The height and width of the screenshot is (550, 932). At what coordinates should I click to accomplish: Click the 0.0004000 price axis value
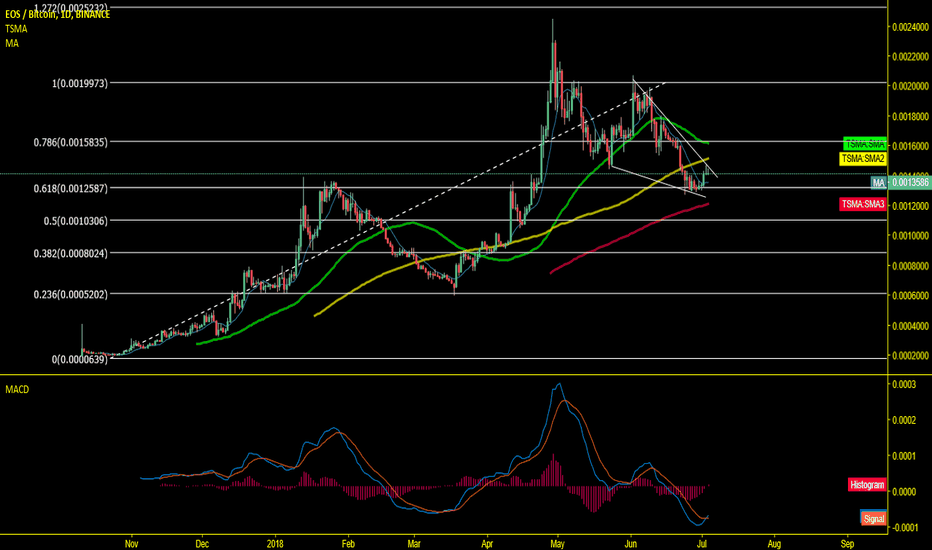coord(910,326)
